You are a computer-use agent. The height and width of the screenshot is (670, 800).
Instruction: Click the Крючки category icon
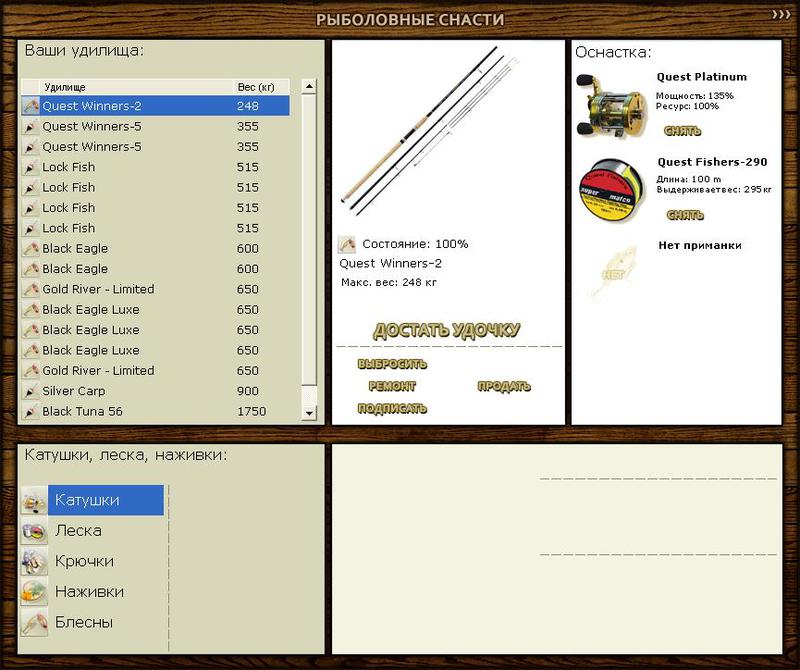point(34,561)
